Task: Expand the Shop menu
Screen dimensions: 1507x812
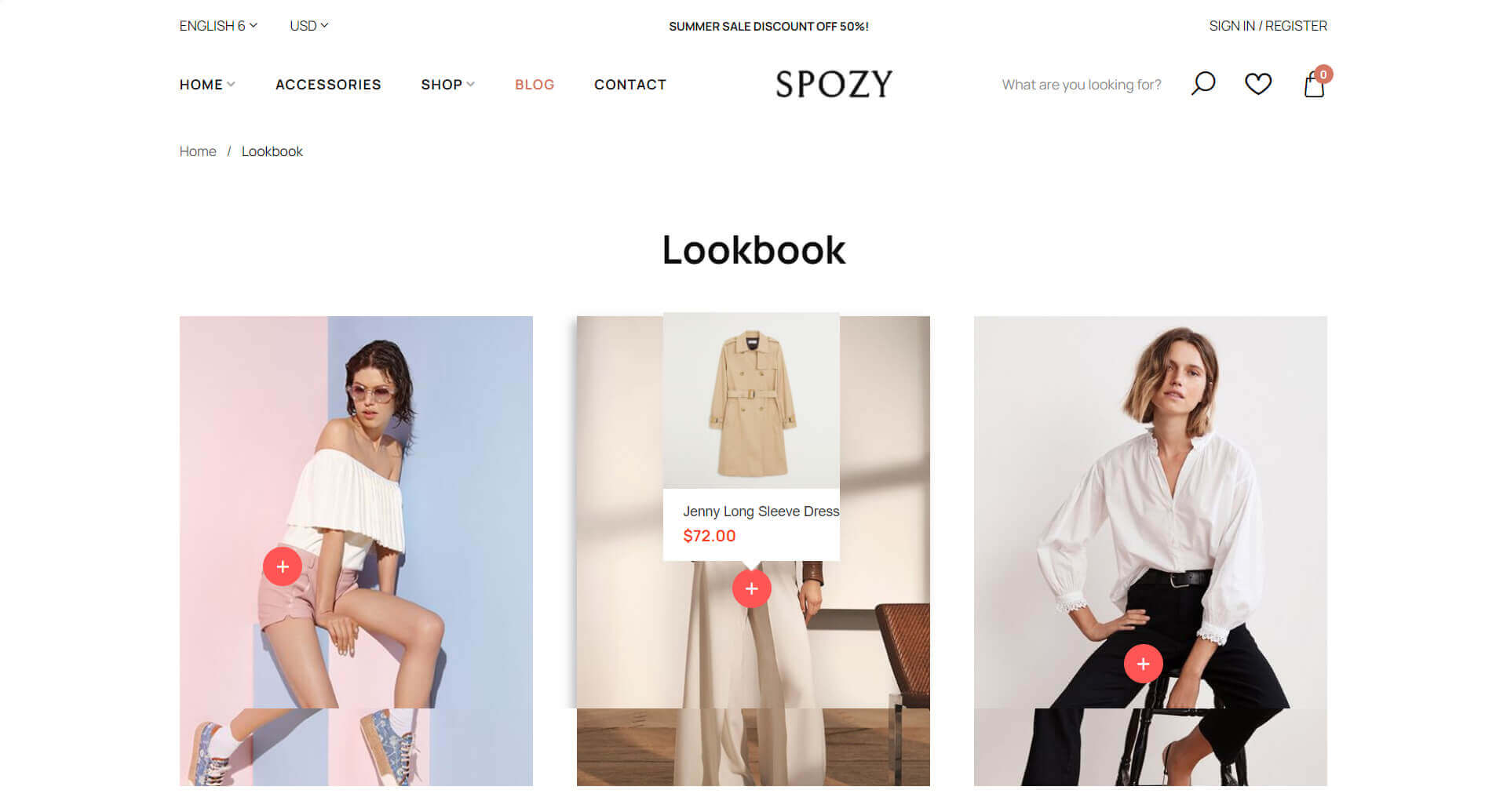Action: [x=447, y=85]
